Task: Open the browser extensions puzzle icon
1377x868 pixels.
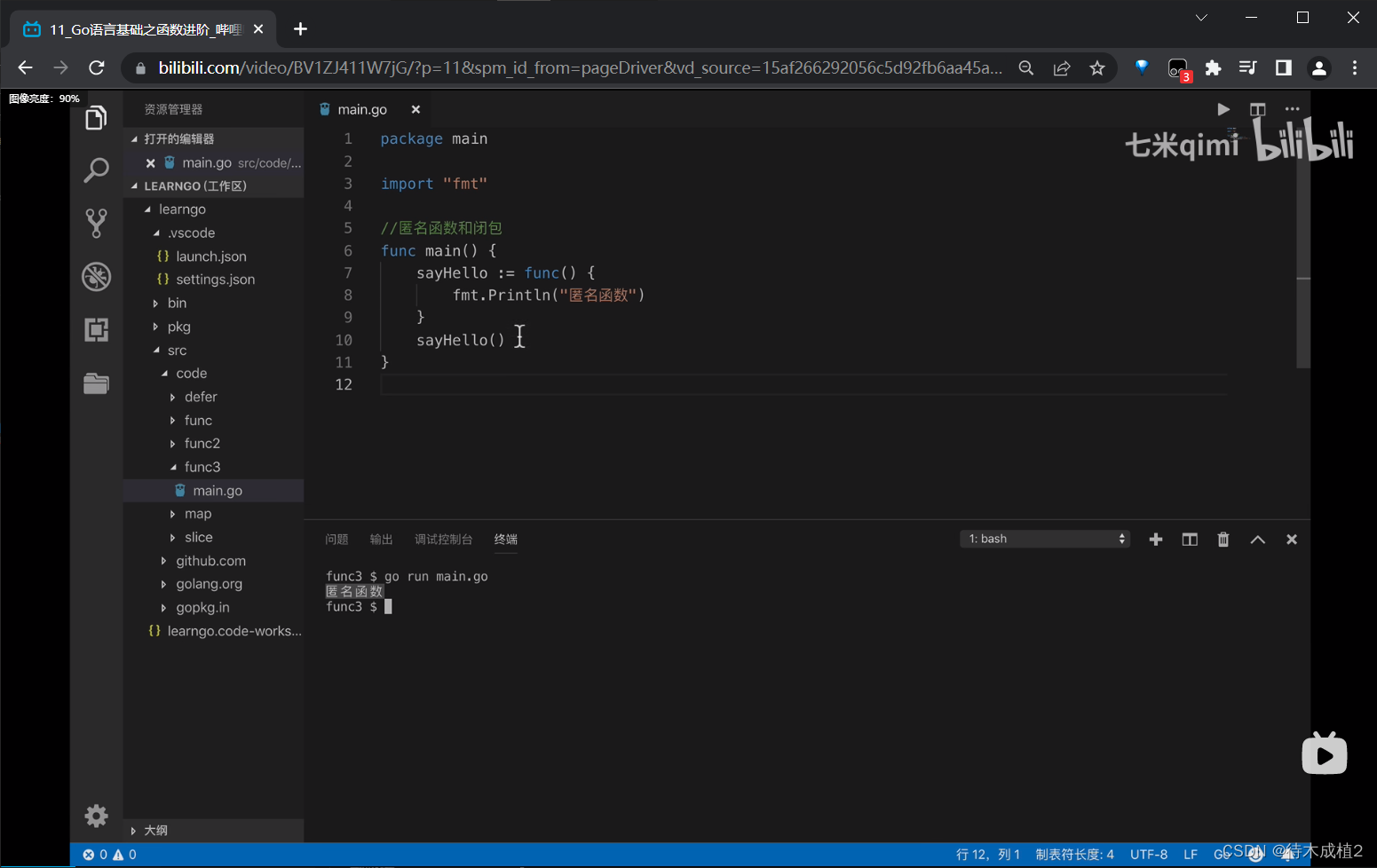Action: click(x=1213, y=67)
